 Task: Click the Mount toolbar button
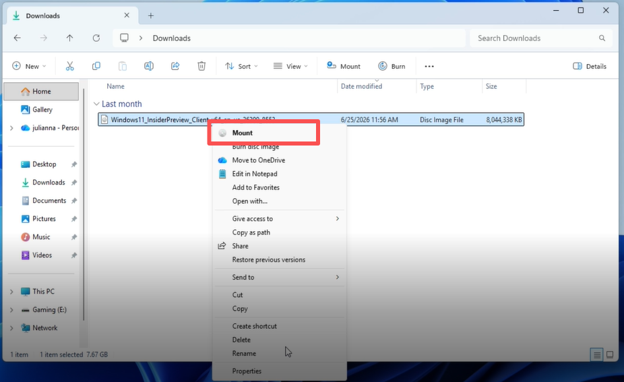(x=343, y=66)
